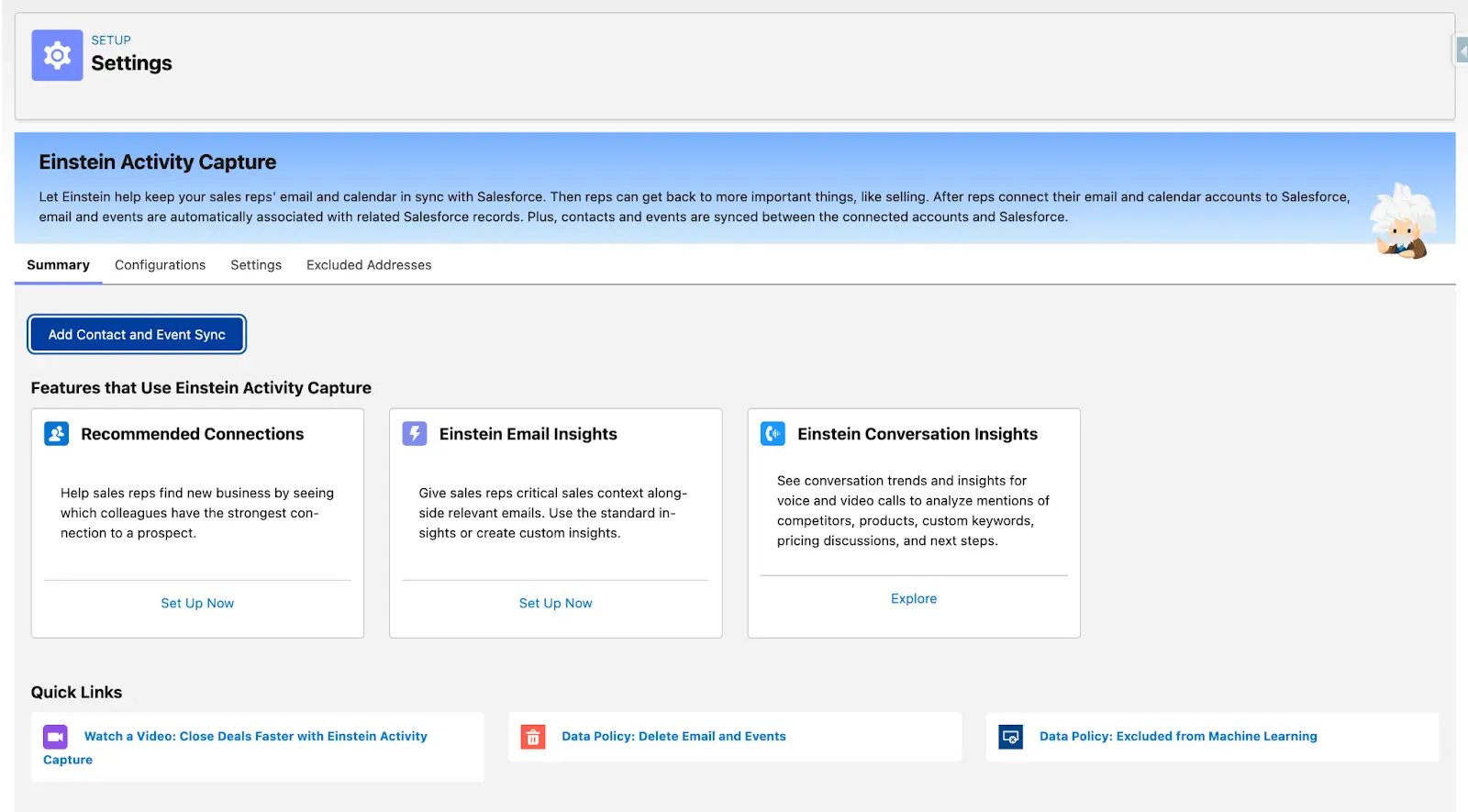1468x812 pixels.
Task: Click the Excluded from Machine Learning icon
Action: [1010, 737]
